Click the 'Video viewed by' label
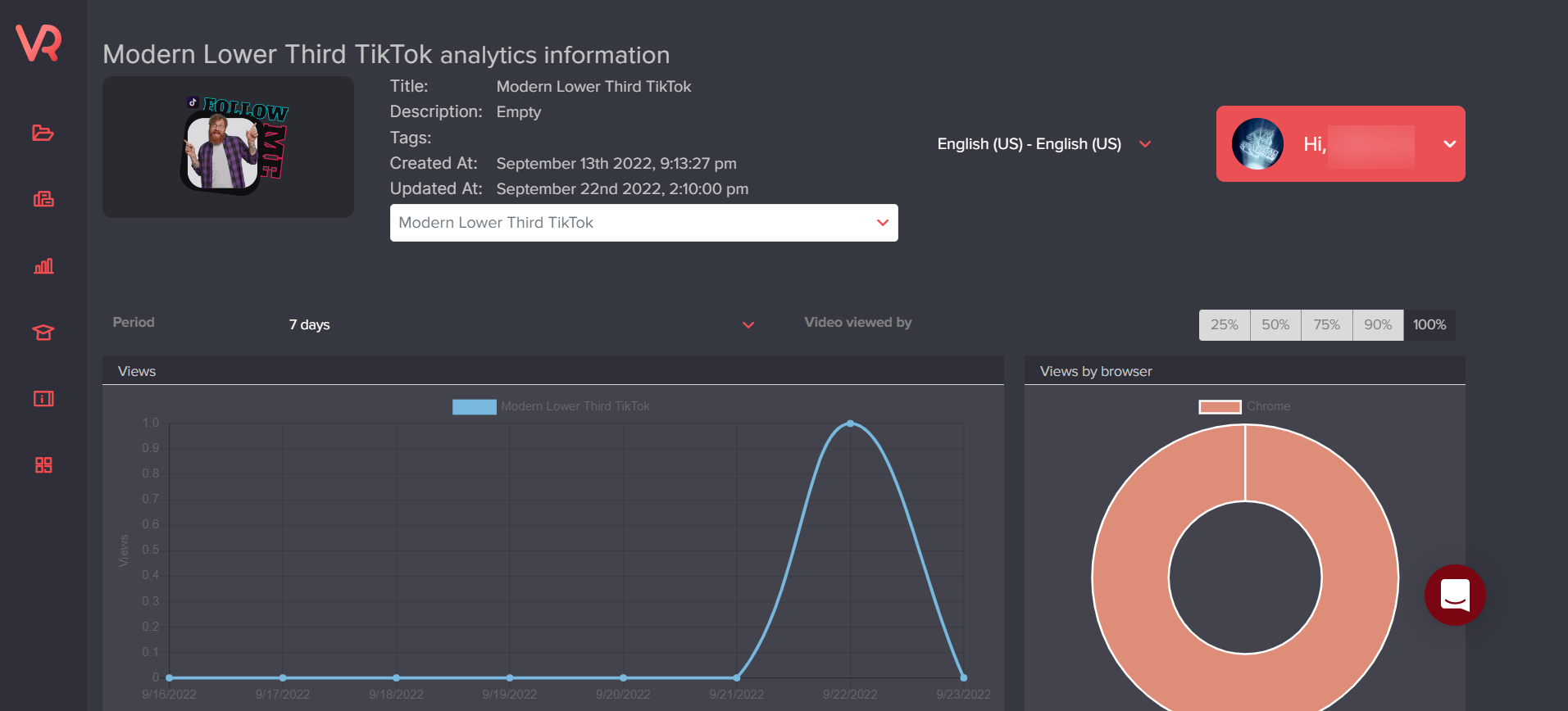 [x=858, y=323]
